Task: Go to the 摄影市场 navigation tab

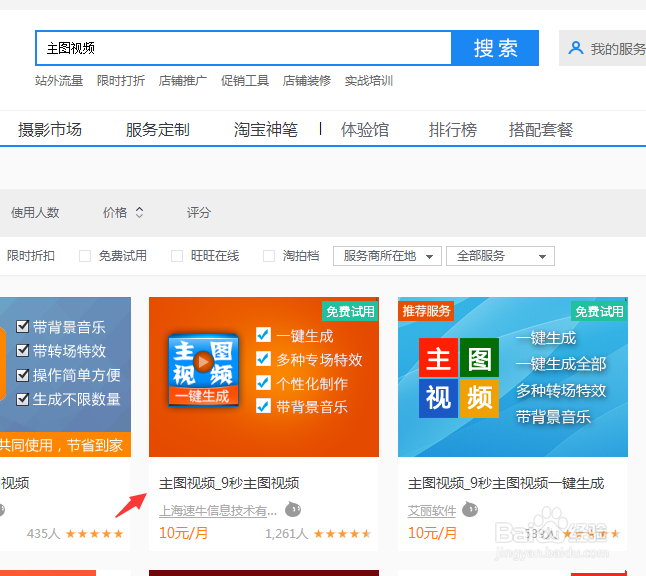Action: click(x=50, y=130)
